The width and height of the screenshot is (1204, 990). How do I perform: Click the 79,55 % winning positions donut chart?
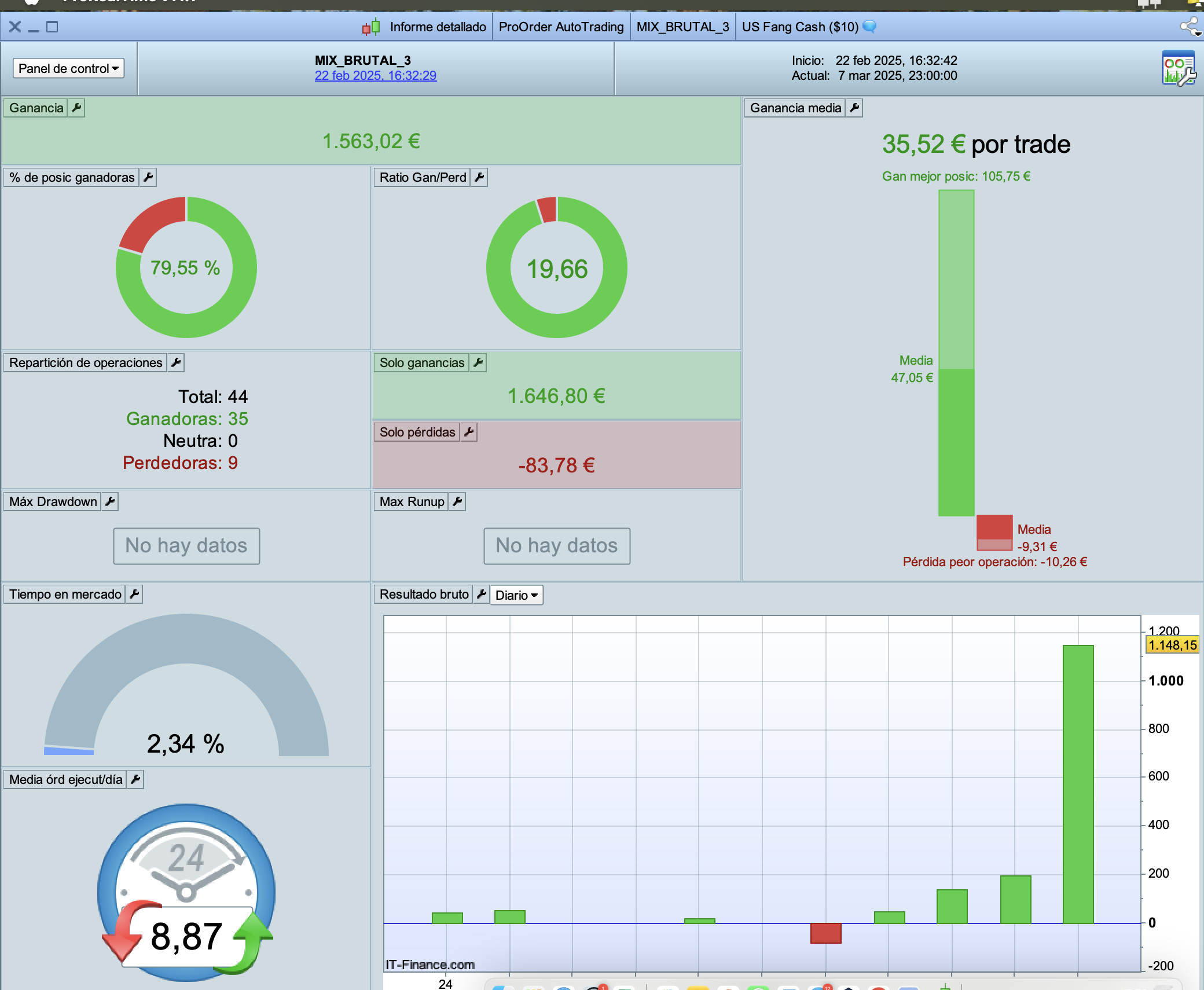point(186,267)
